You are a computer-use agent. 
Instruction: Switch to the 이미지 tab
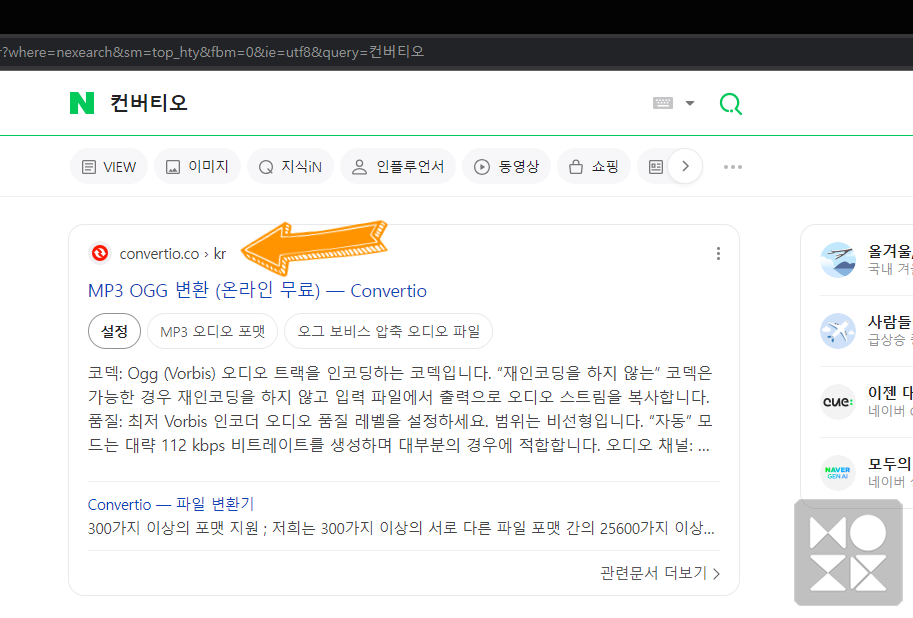[197, 167]
